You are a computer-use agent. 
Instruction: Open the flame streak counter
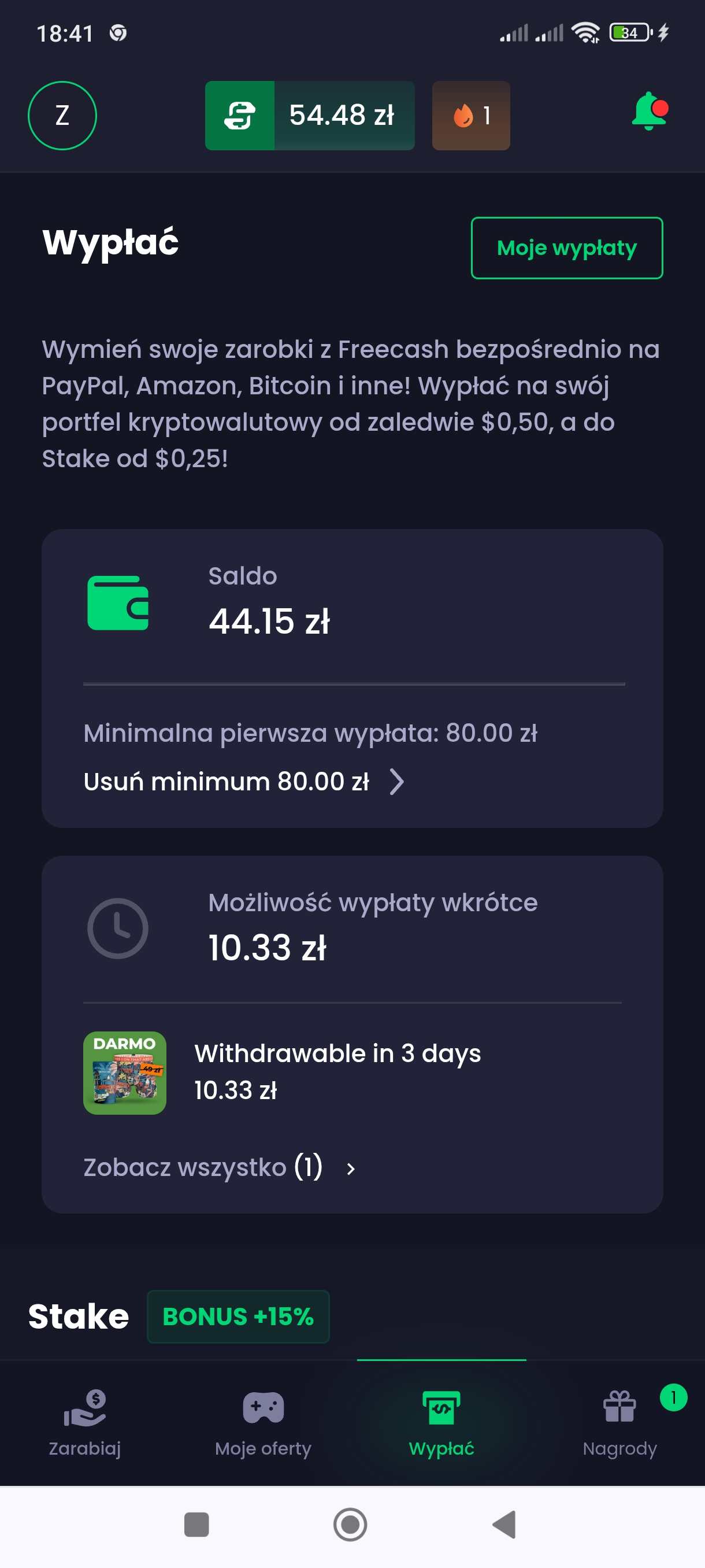tap(471, 115)
